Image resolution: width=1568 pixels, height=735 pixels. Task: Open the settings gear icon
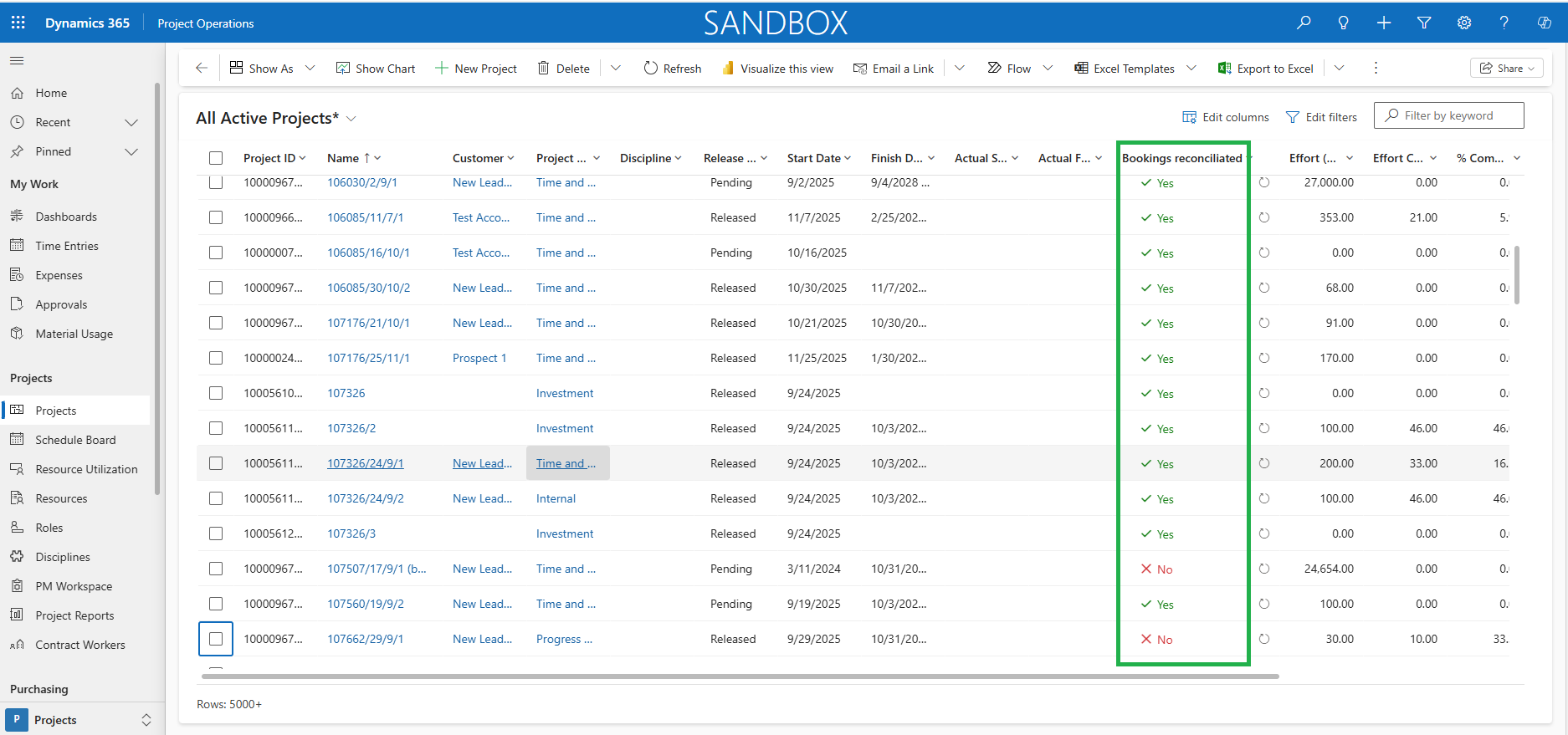(1463, 23)
